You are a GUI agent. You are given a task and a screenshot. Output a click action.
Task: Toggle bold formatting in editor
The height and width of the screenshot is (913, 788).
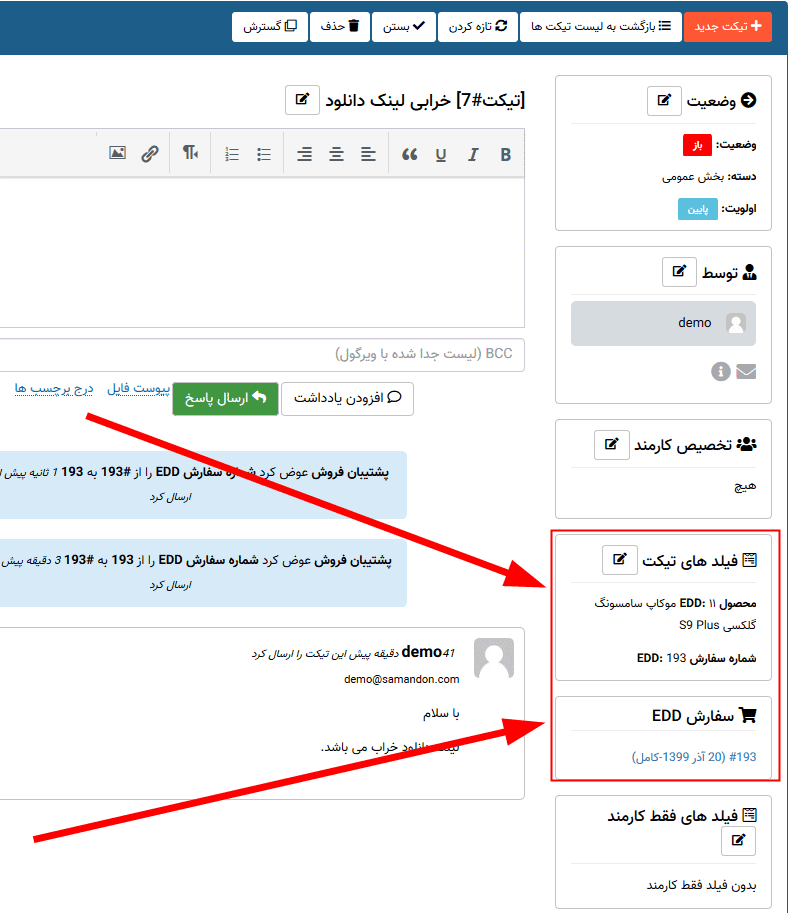pyautogui.click(x=505, y=154)
